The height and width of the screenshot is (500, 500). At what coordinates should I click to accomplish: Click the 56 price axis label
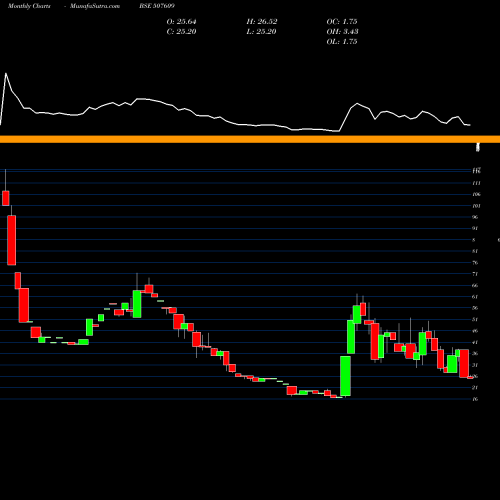pyautogui.click(x=475, y=308)
